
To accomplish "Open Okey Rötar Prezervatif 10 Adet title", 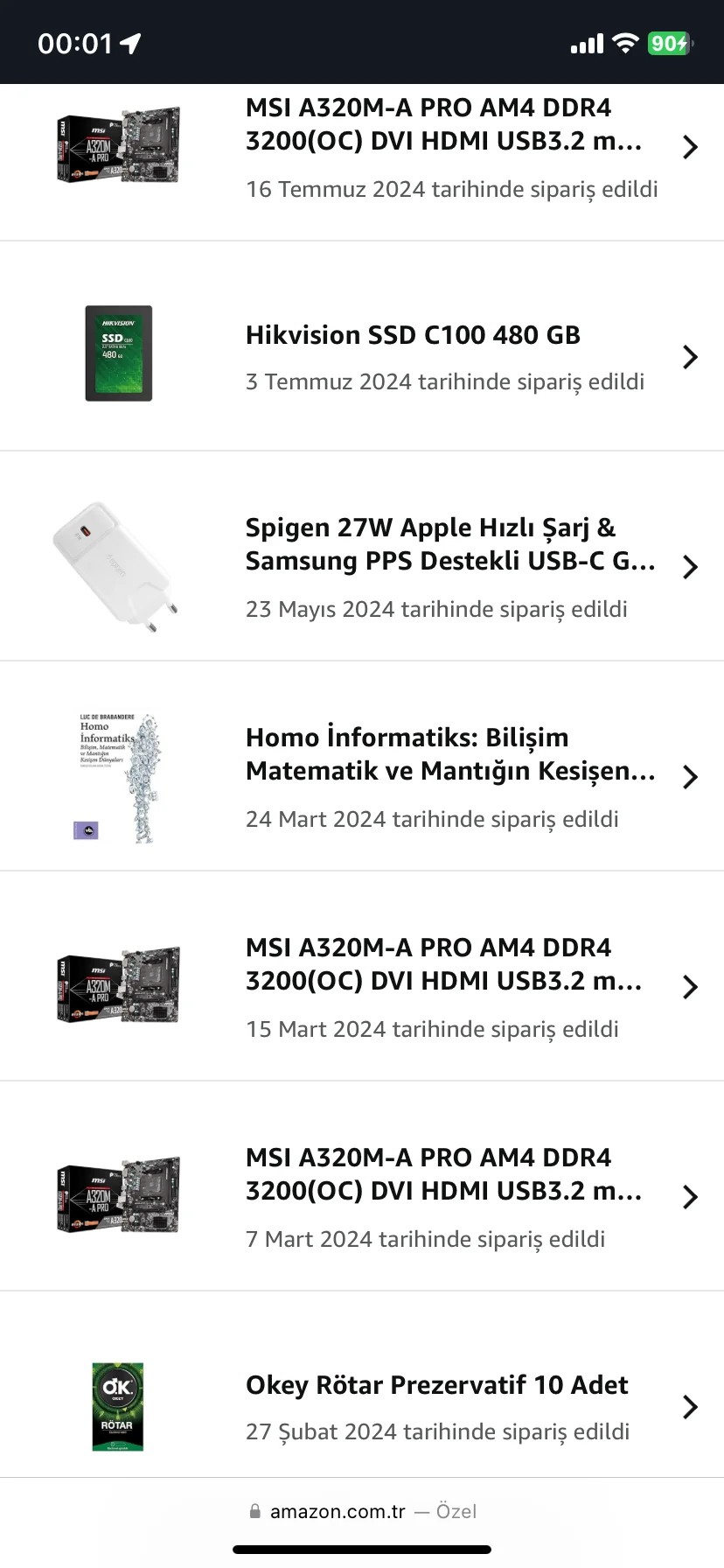I will (x=436, y=1385).
